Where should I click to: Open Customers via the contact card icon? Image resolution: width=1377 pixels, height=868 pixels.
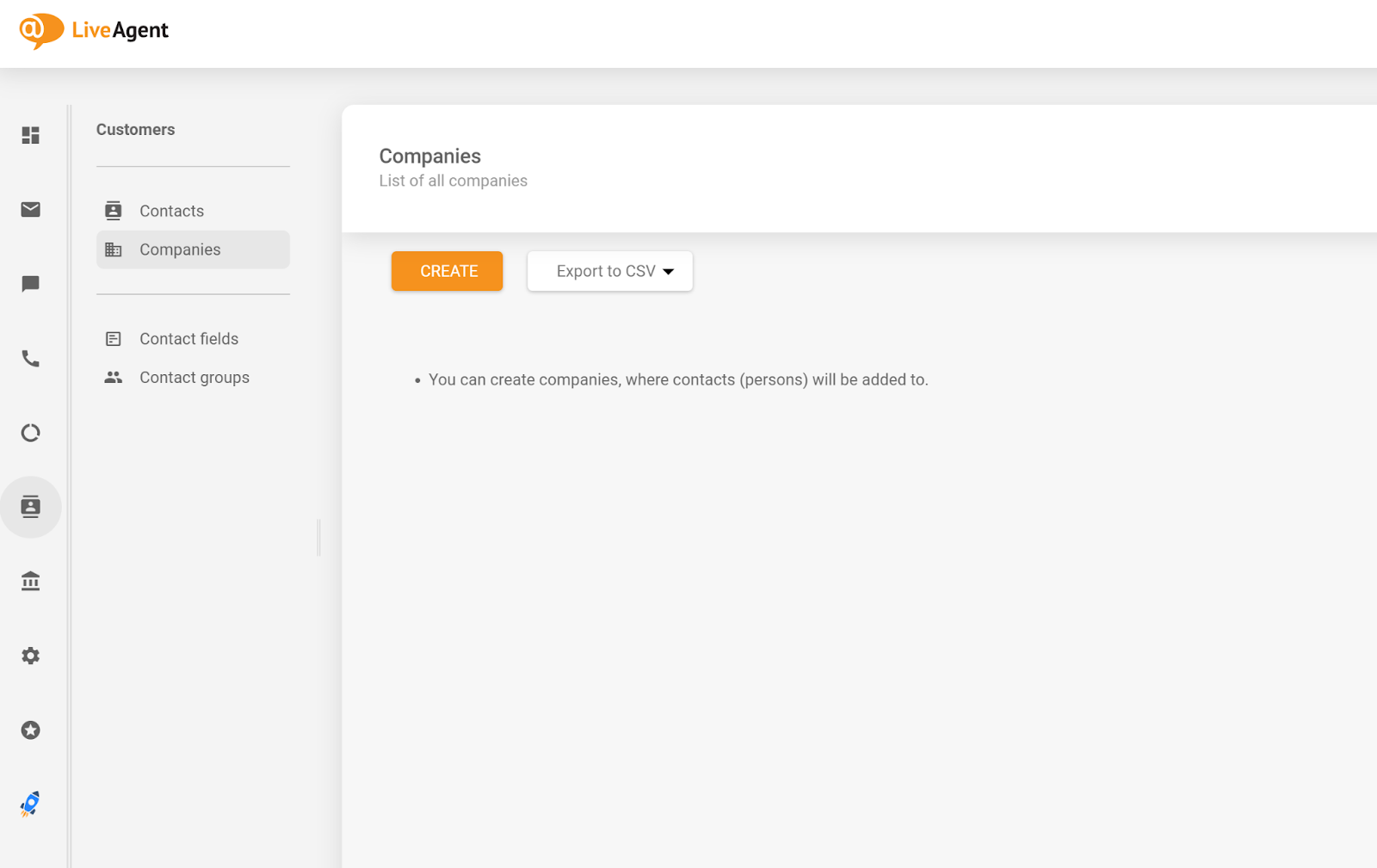(31, 508)
